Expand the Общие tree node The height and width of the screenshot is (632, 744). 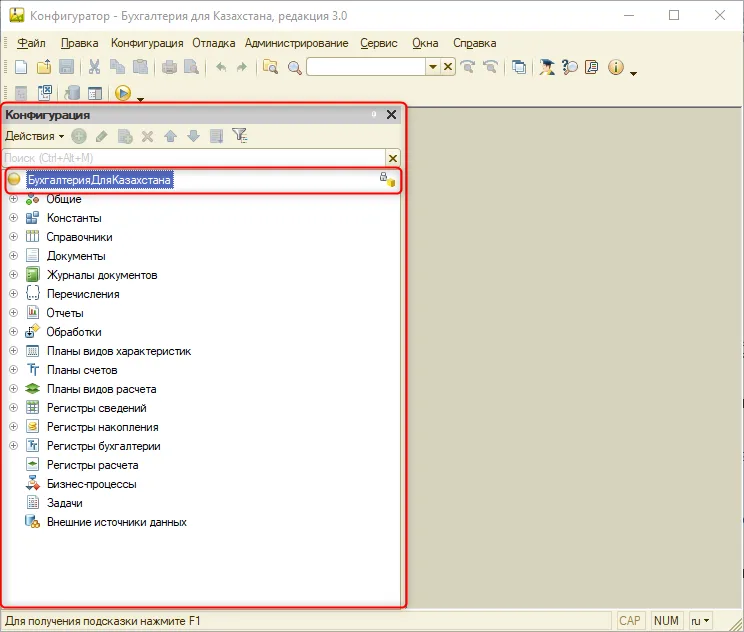coord(13,199)
